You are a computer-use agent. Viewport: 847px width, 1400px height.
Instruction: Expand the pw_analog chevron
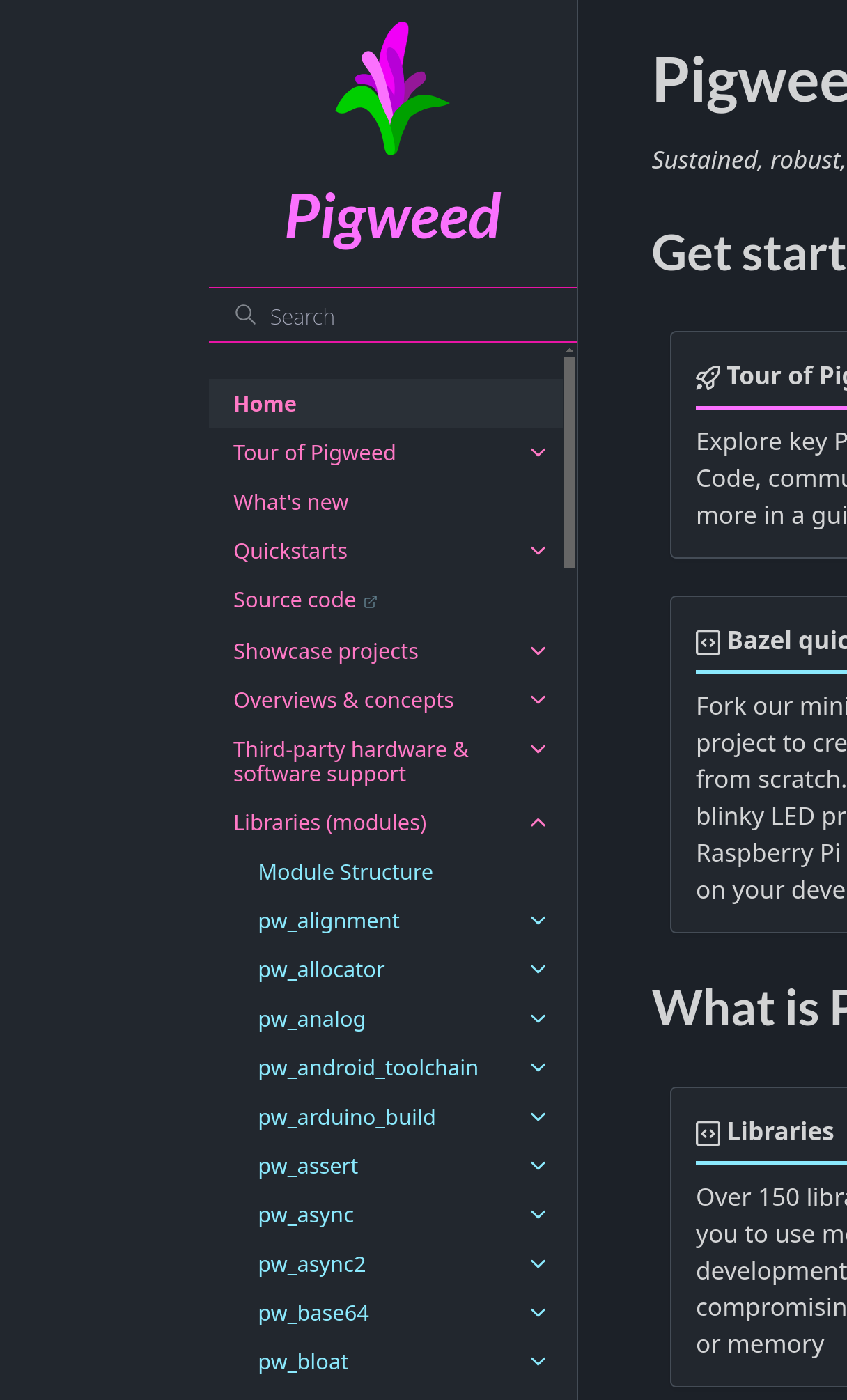(x=538, y=1019)
